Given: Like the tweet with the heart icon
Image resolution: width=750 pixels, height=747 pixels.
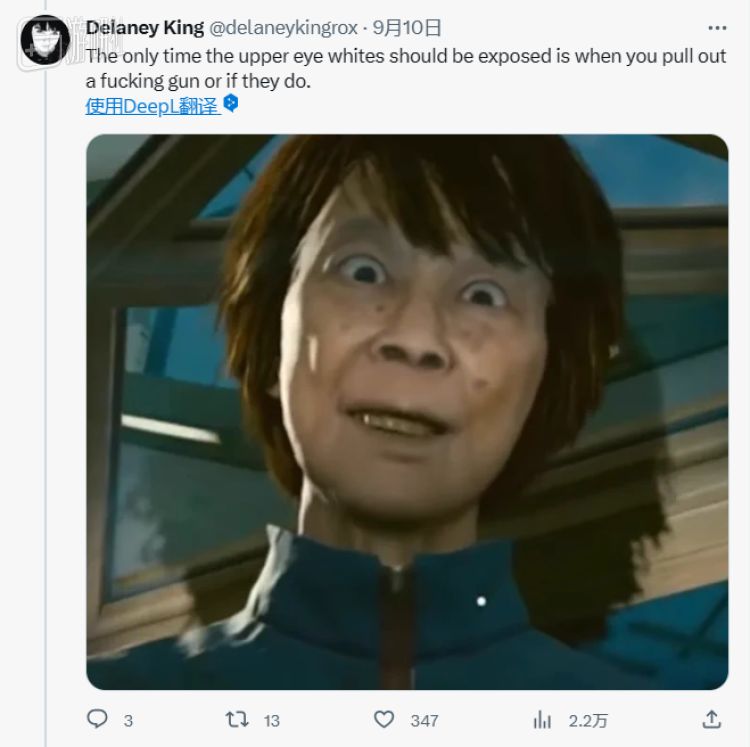Looking at the screenshot, I should [x=384, y=719].
